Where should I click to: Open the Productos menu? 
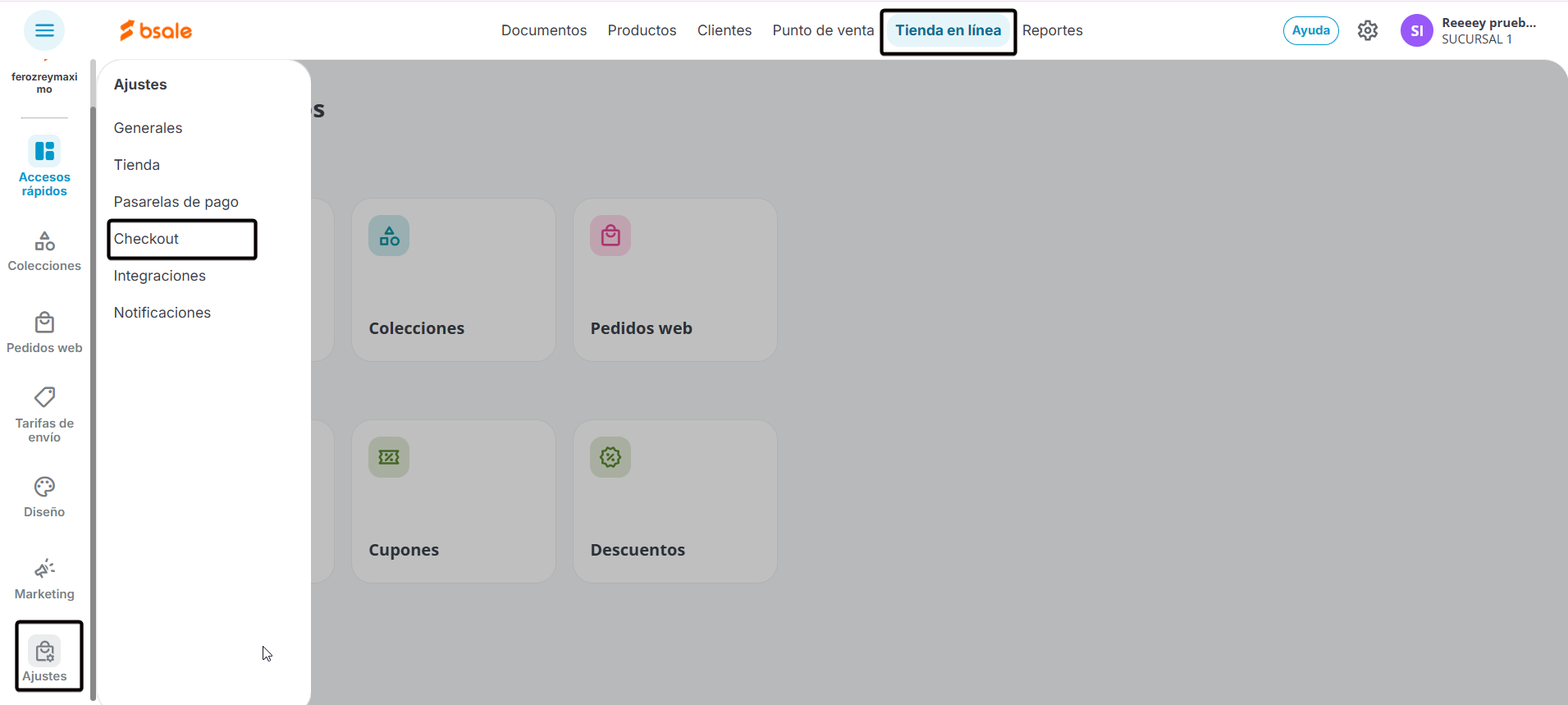coord(642,30)
